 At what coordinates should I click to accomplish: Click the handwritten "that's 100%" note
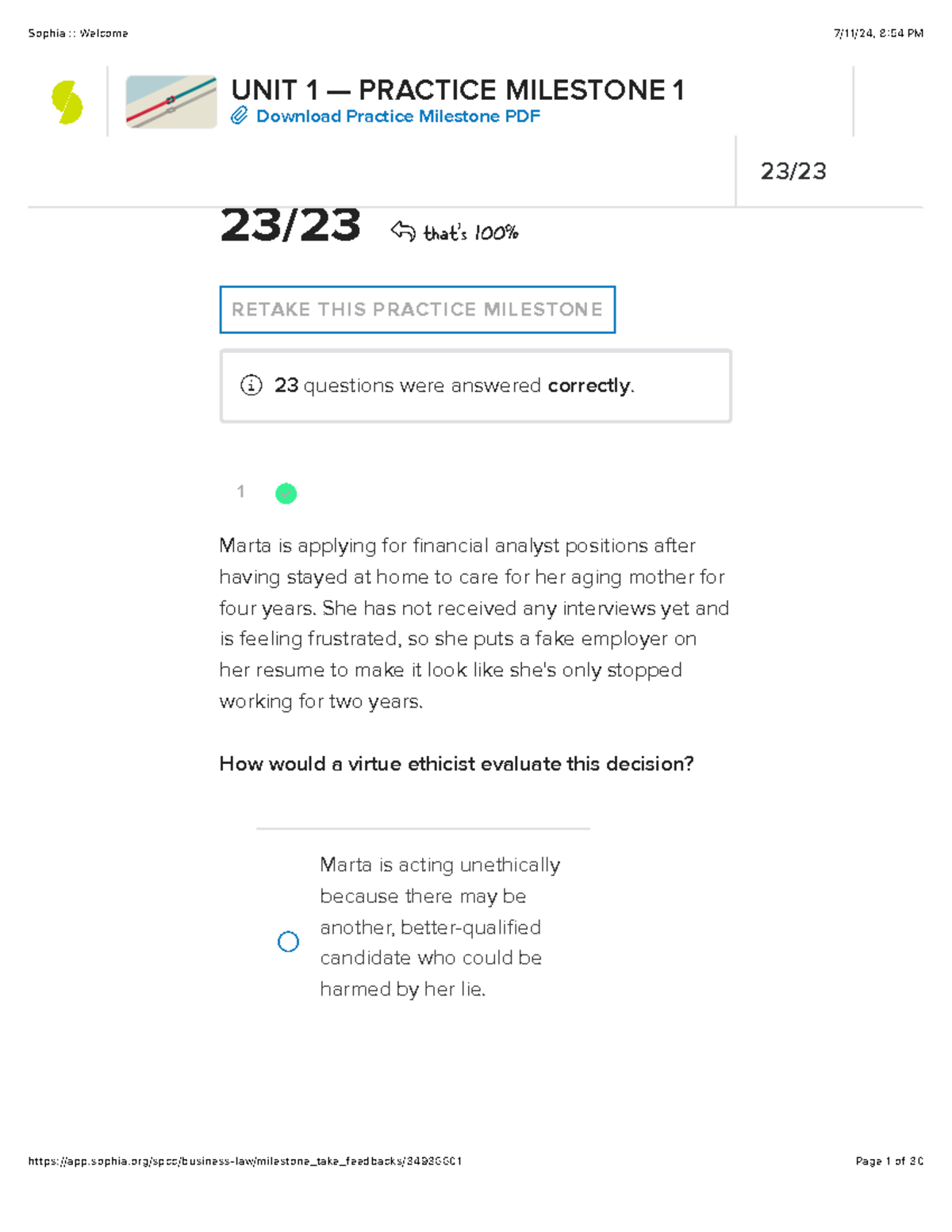(x=470, y=233)
